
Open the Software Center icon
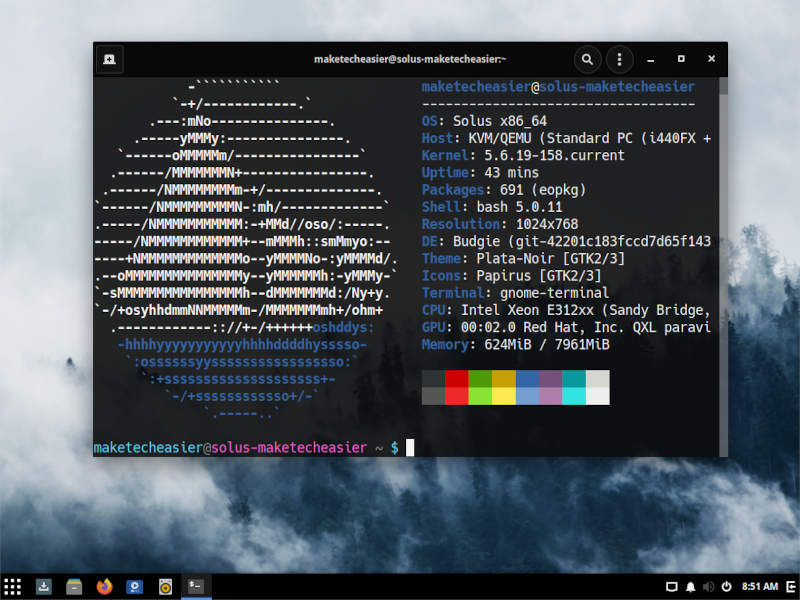tap(44, 587)
